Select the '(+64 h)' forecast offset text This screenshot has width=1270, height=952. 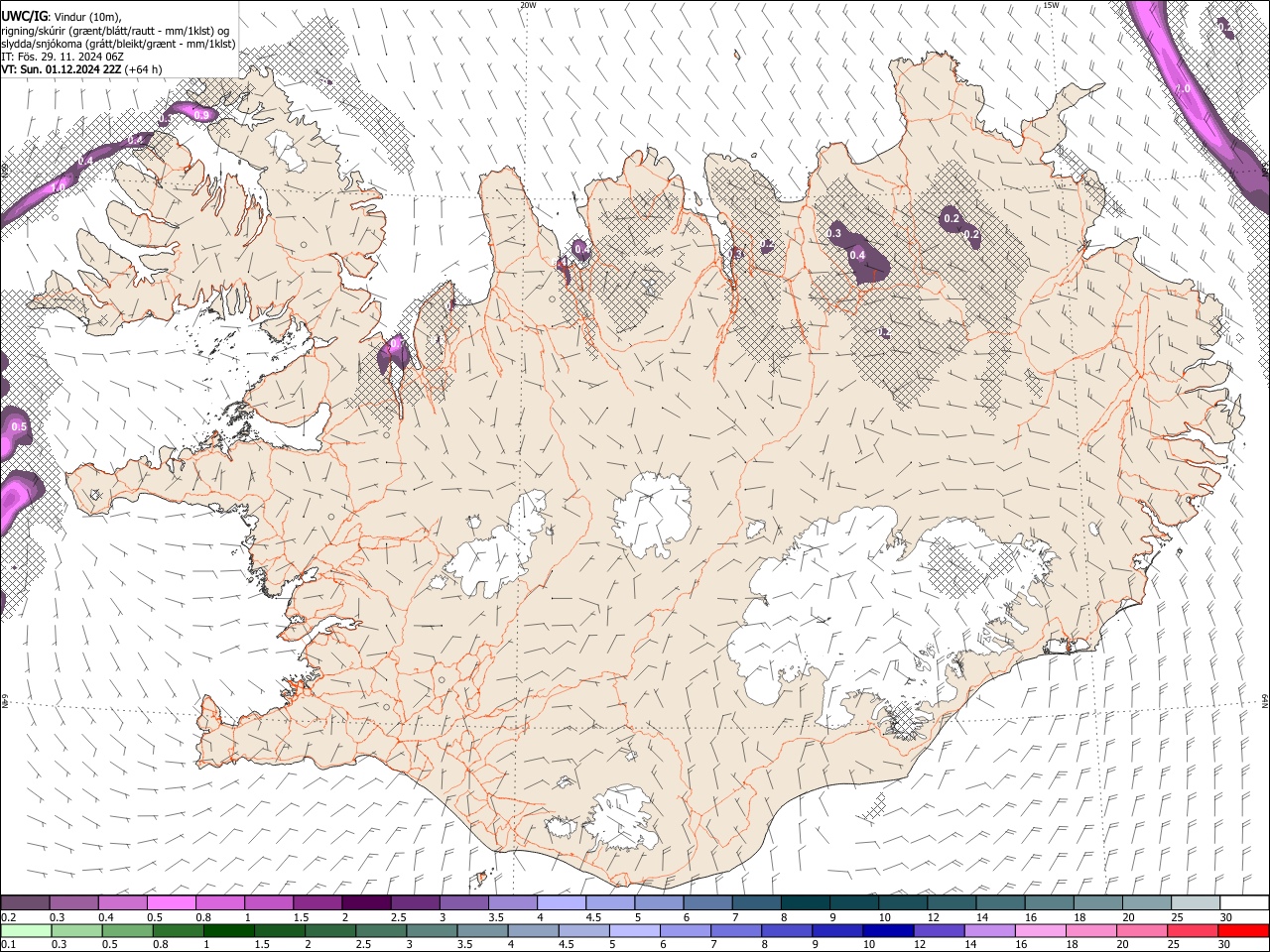[144, 69]
